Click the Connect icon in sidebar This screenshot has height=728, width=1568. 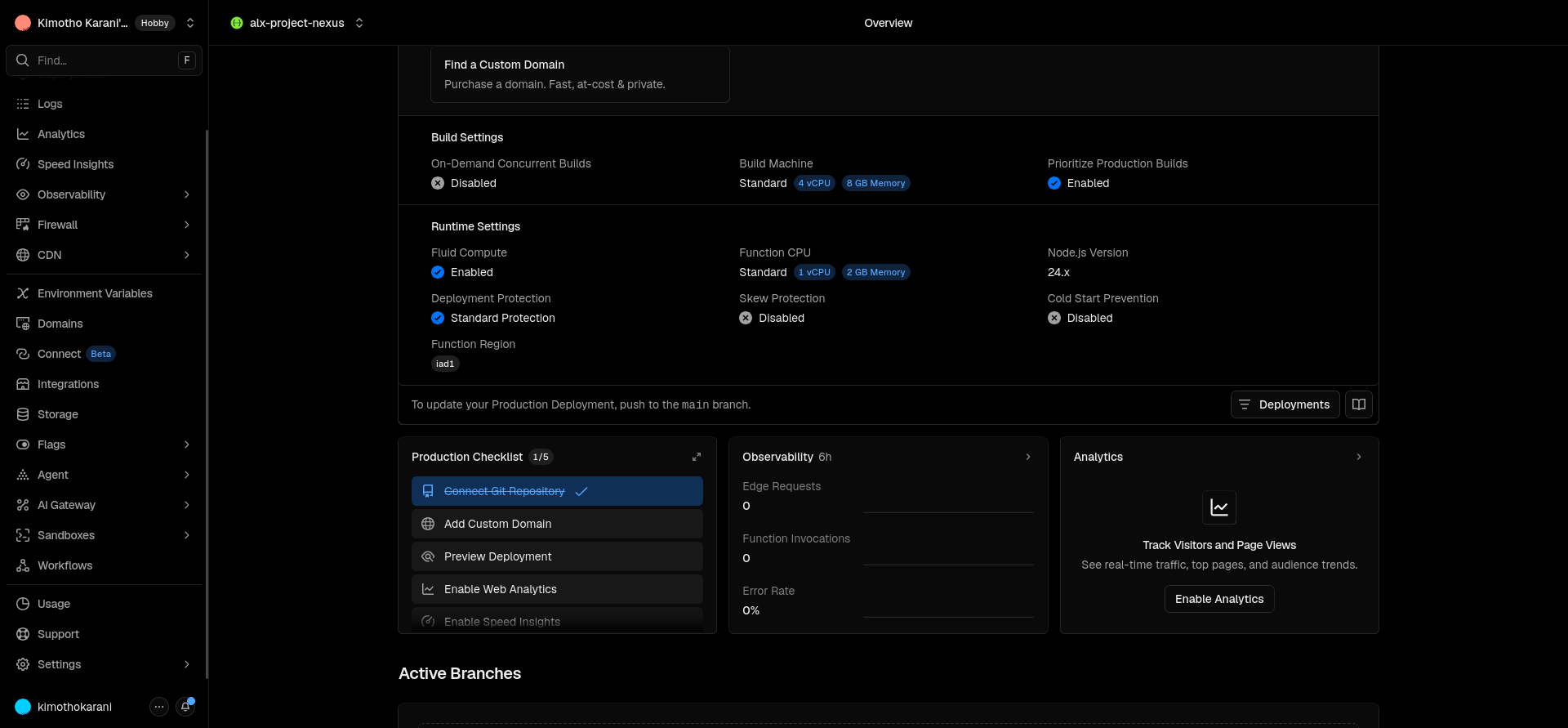(23, 354)
